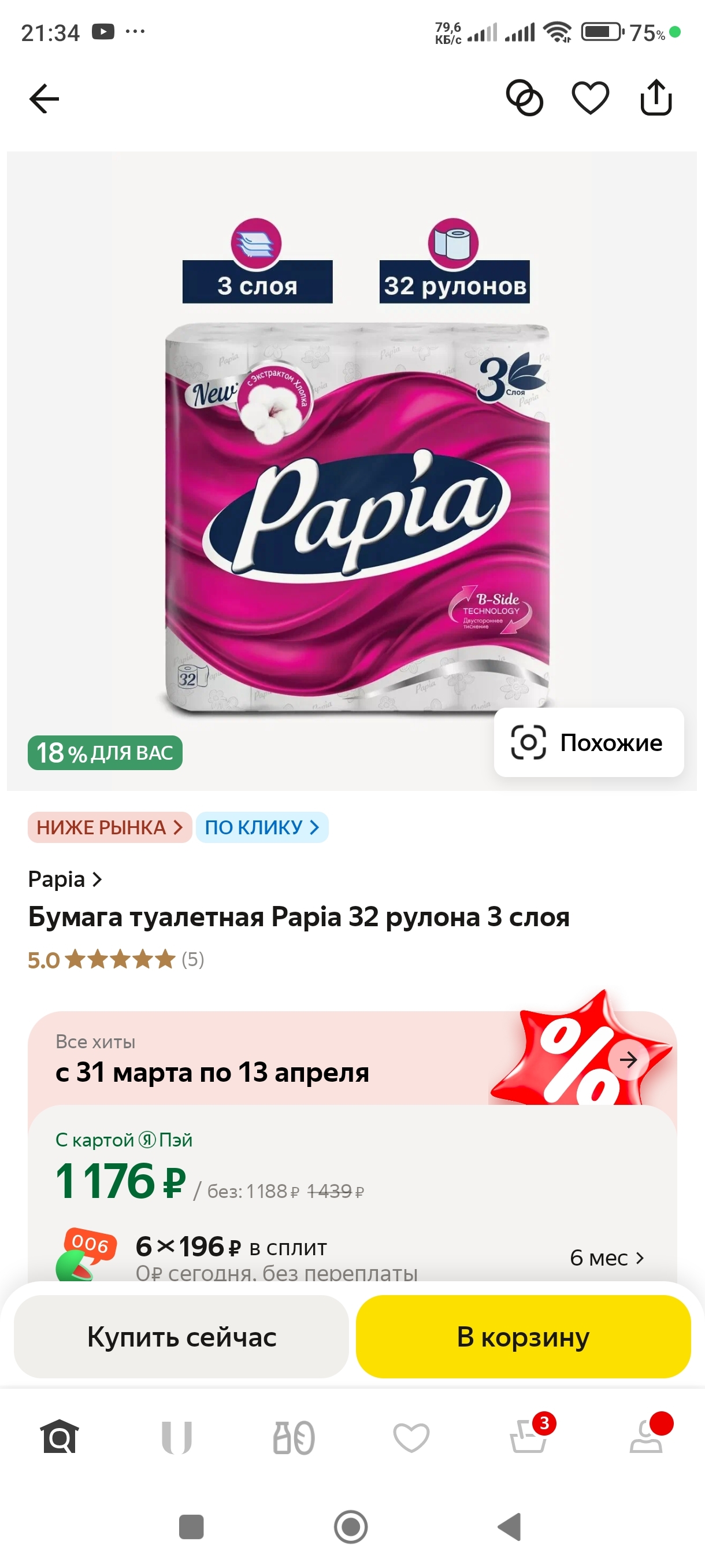Open the Все хиты promo arrow

pos(628,1060)
